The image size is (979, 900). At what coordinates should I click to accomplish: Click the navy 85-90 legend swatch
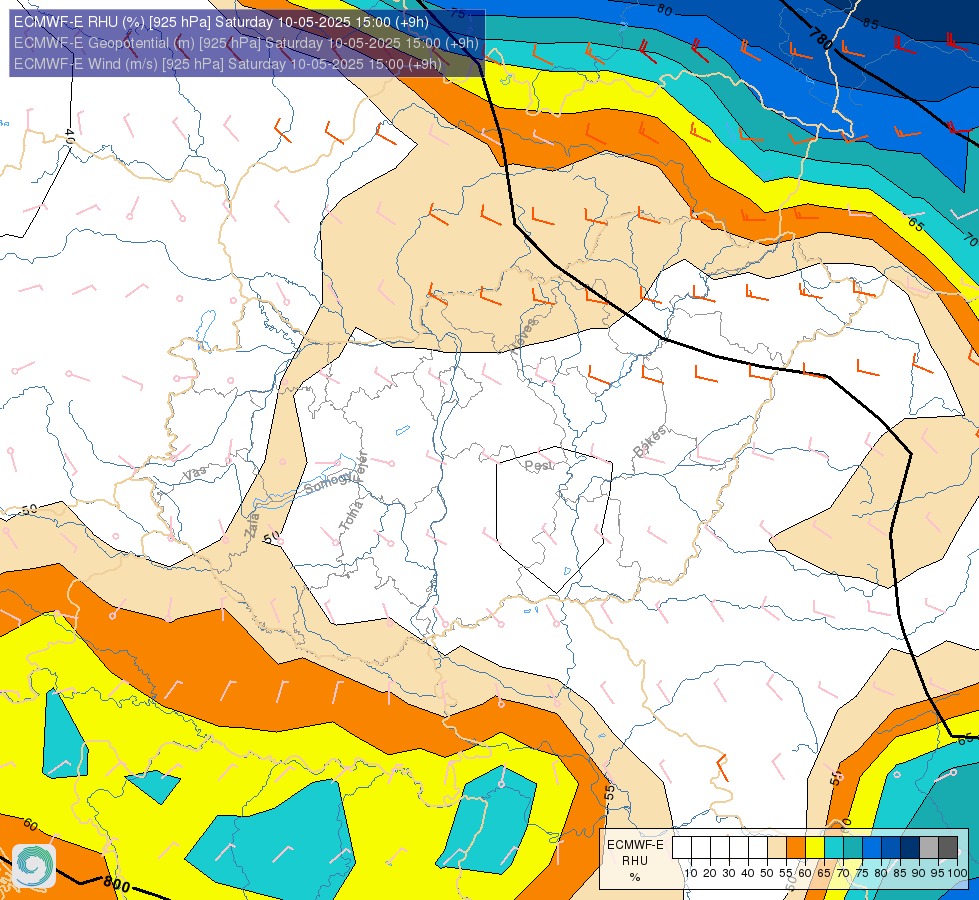[x=910, y=848]
